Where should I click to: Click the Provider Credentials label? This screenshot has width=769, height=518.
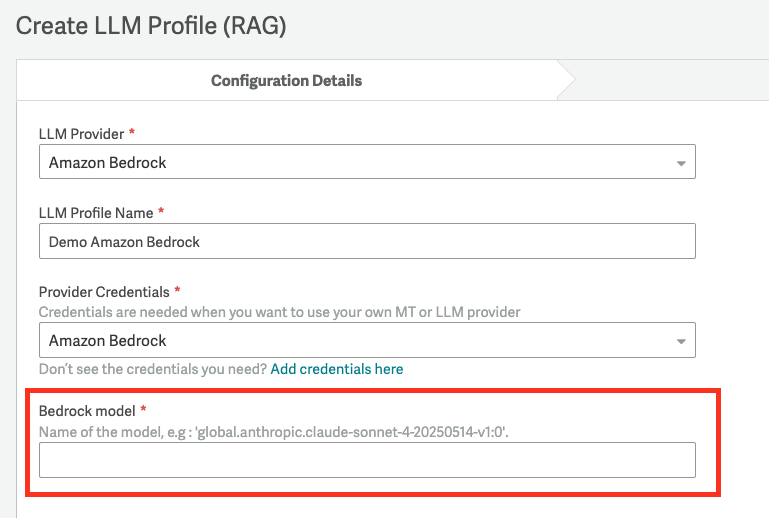pos(105,292)
